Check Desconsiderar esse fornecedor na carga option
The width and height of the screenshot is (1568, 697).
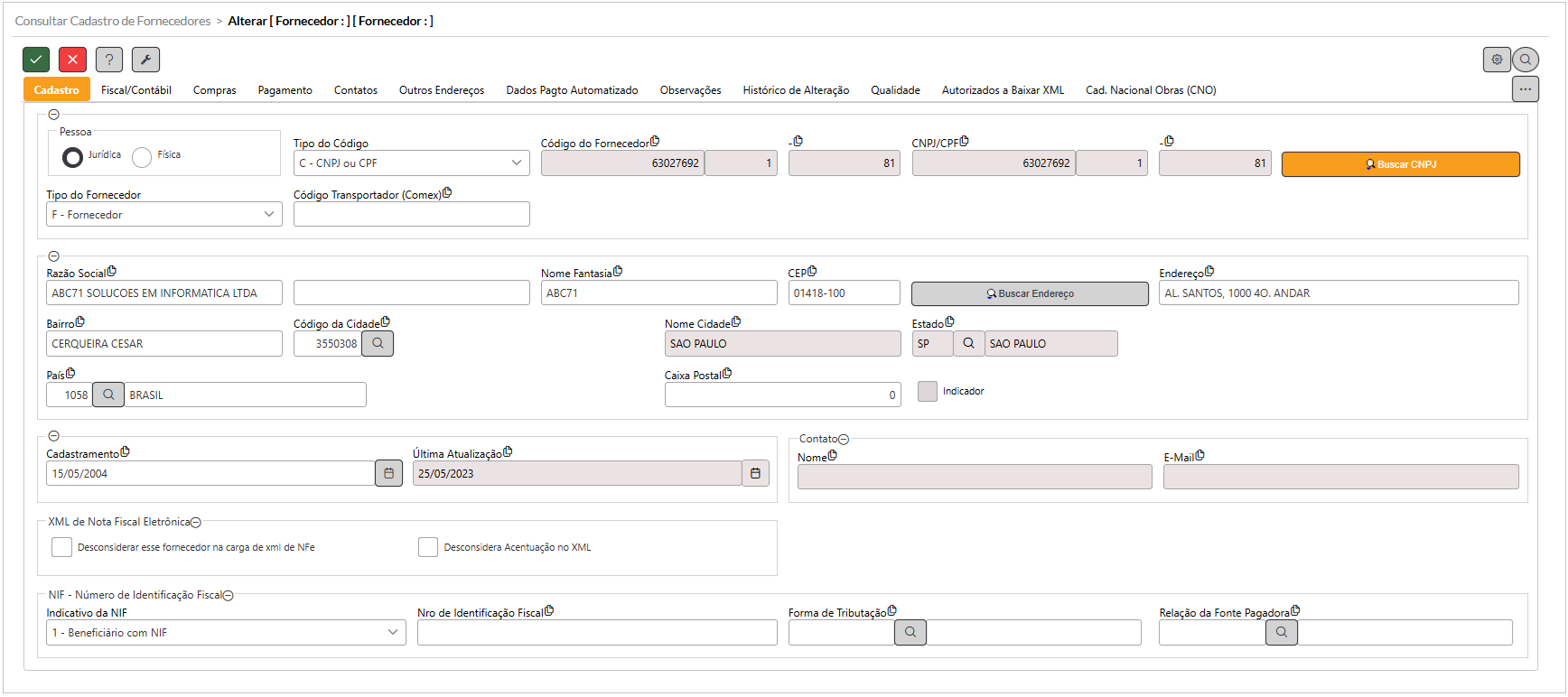[x=61, y=547]
